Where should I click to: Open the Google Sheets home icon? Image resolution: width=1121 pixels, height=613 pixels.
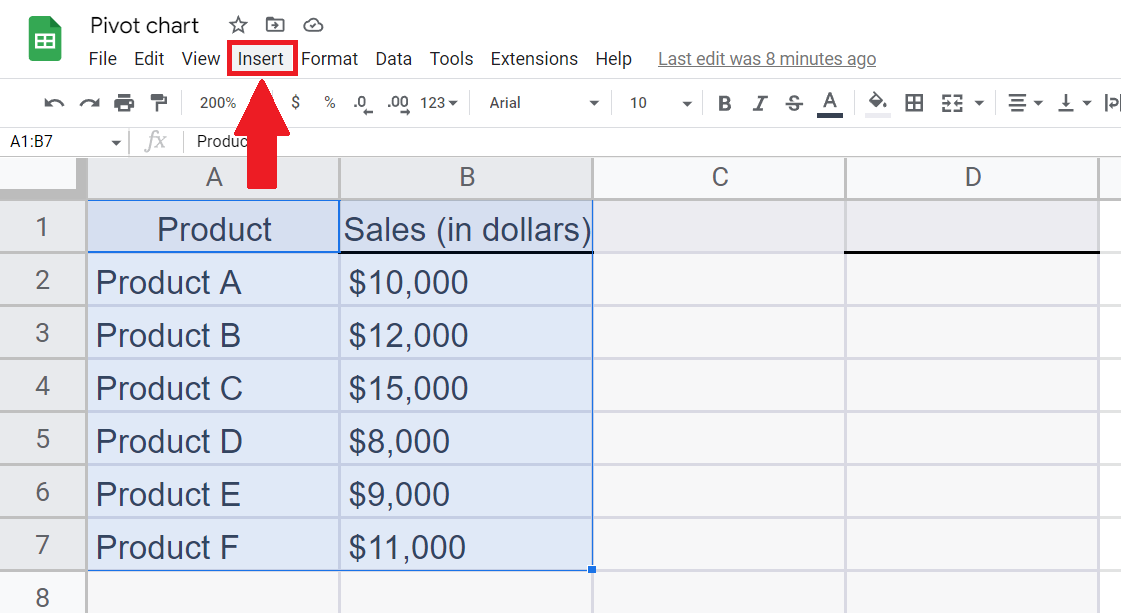click(44, 39)
